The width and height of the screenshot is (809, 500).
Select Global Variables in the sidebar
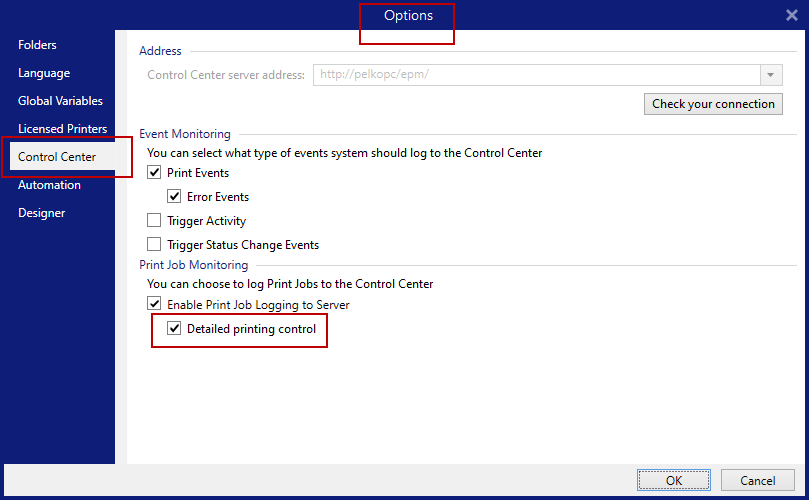tap(60, 101)
